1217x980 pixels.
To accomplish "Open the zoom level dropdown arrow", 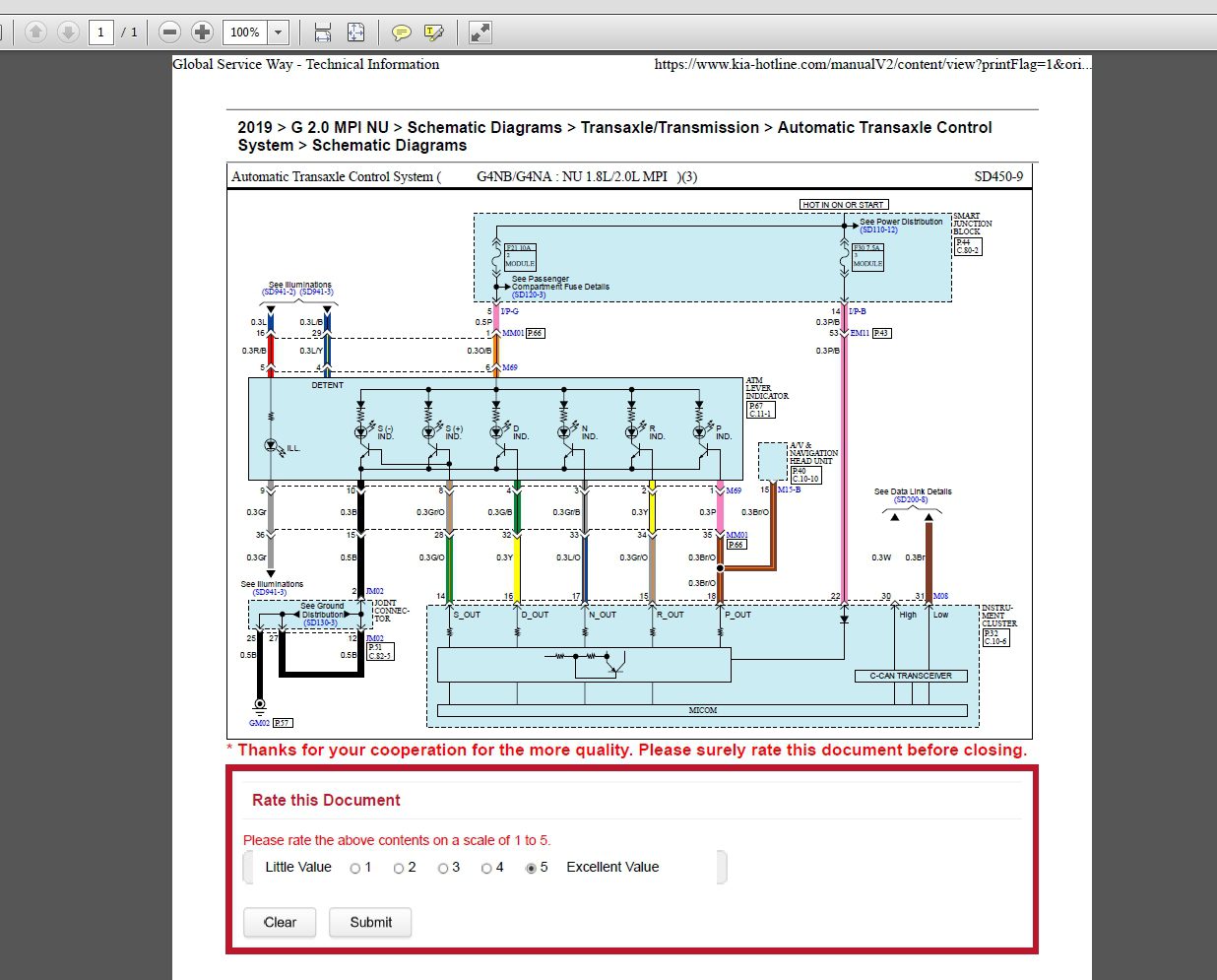I will (x=279, y=33).
